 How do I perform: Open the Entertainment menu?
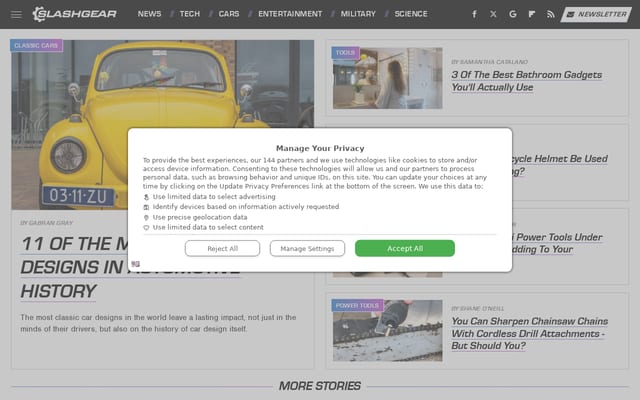click(290, 14)
